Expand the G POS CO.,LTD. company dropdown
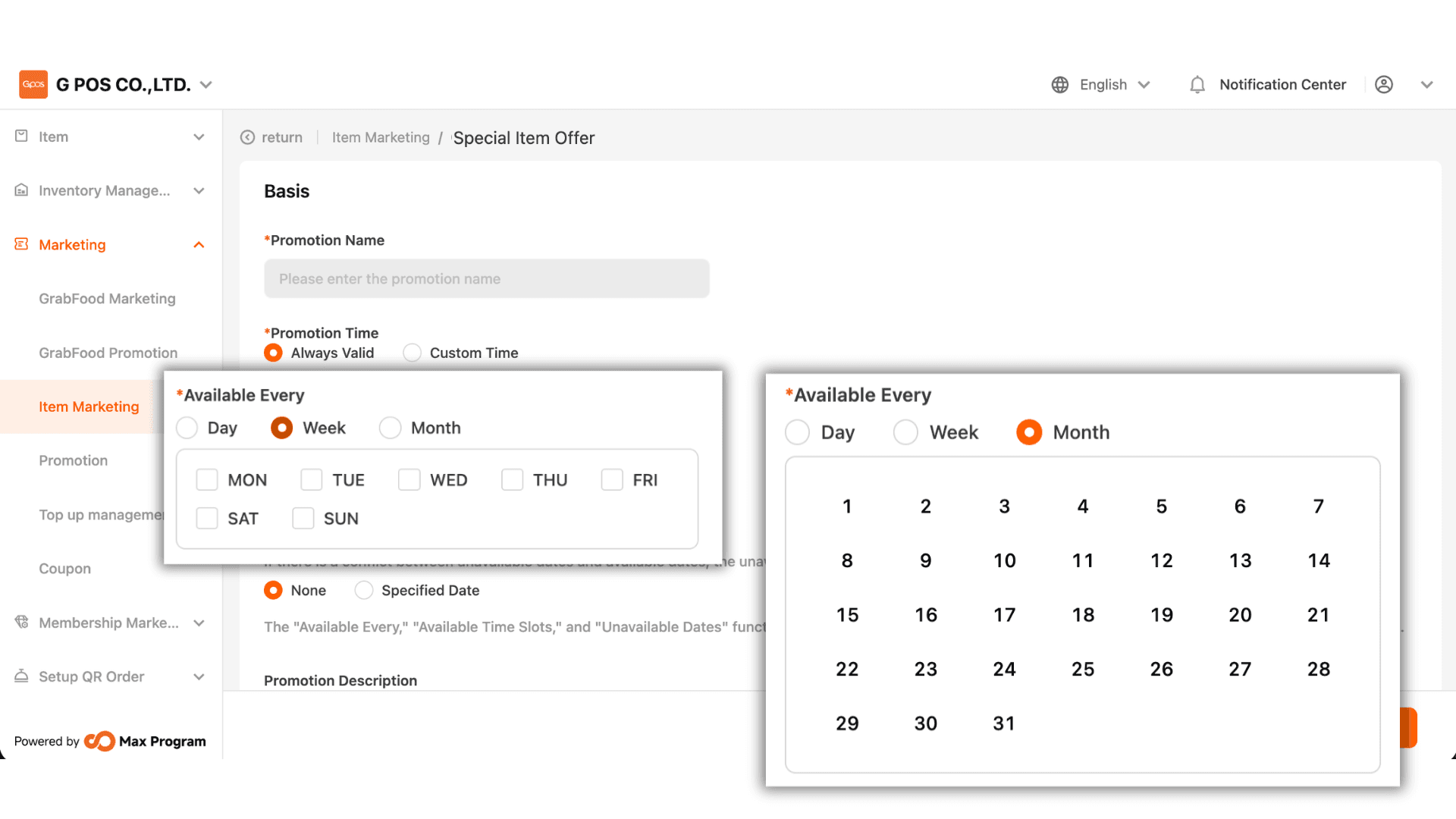Viewport: 1456px width, 819px height. point(206,85)
